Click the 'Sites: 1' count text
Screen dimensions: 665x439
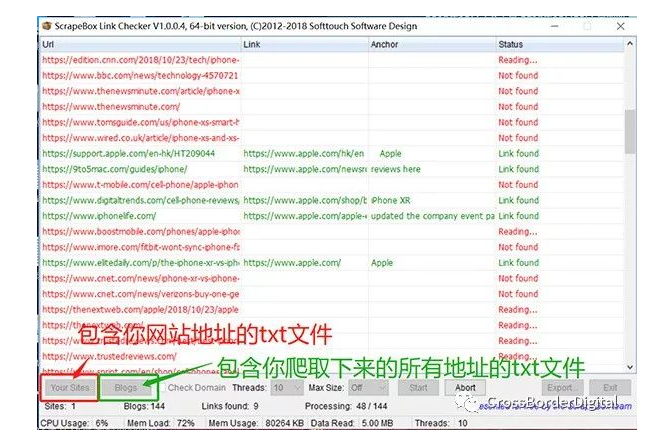point(60,406)
